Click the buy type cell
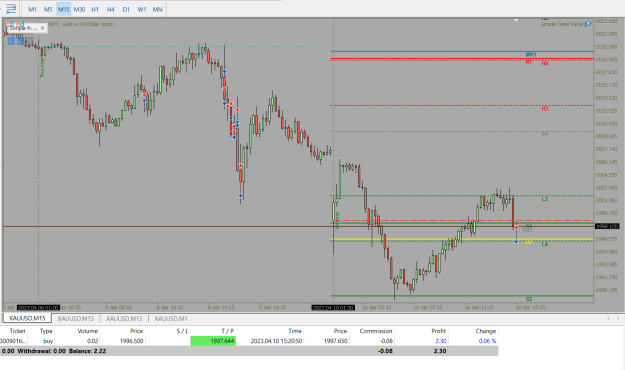Screen dimensions: 625x370 pos(48,341)
